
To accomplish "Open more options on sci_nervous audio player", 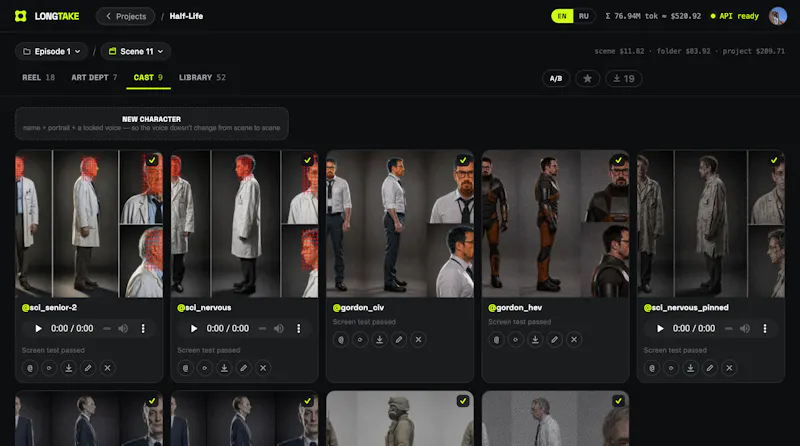I will coord(298,329).
